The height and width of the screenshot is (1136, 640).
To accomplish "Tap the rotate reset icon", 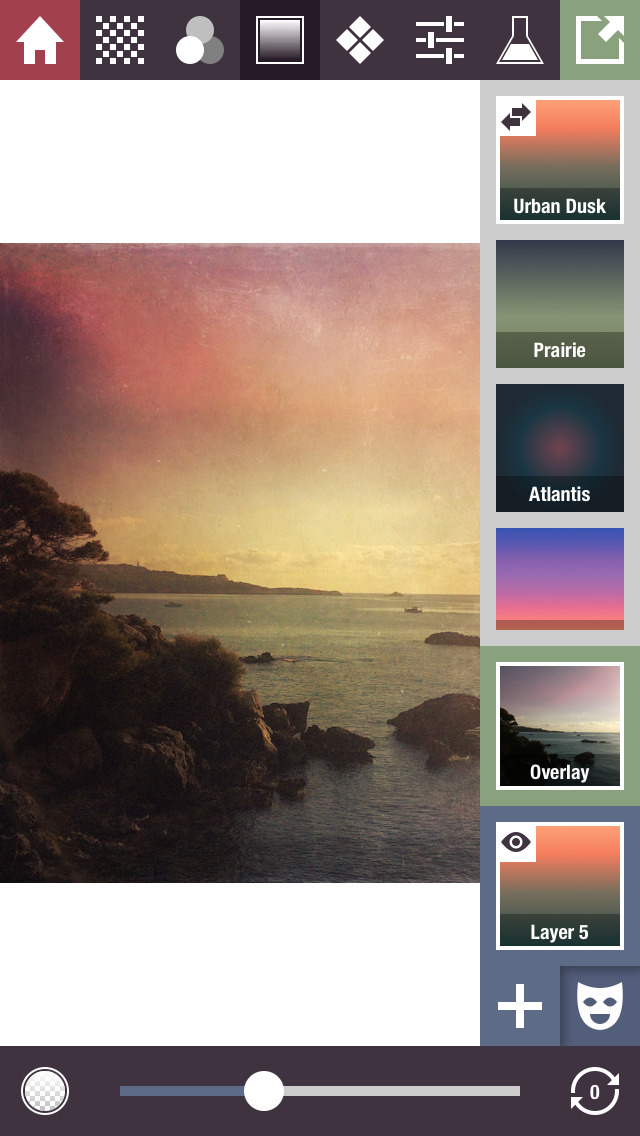I will 594,1091.
